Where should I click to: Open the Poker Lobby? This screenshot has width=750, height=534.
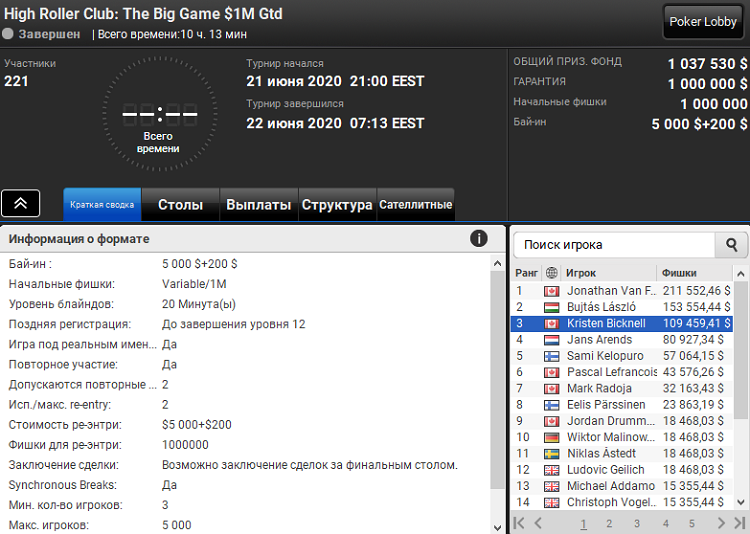[x=702, y=22]
